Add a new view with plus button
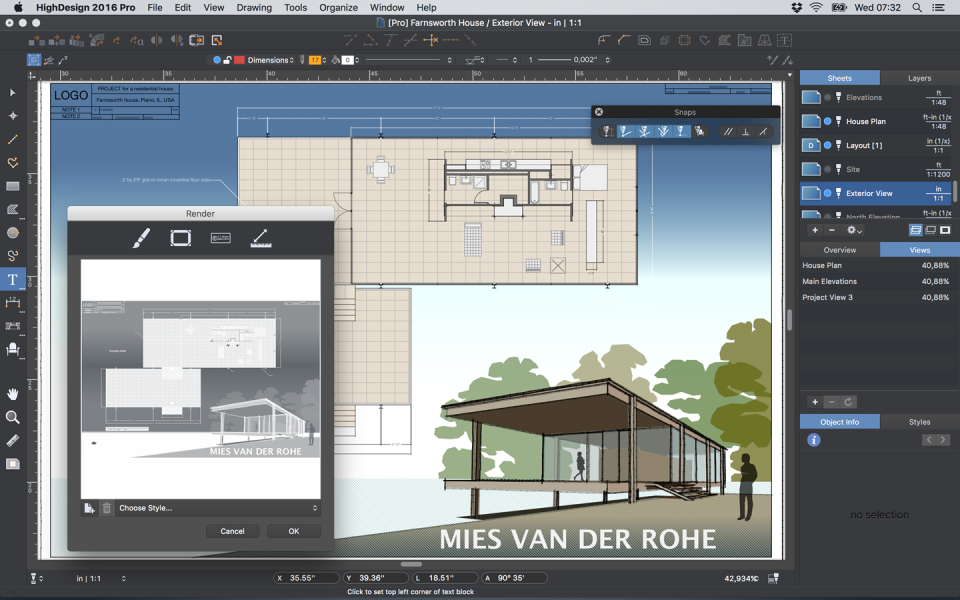960x600 pixels. click(815, 402)
